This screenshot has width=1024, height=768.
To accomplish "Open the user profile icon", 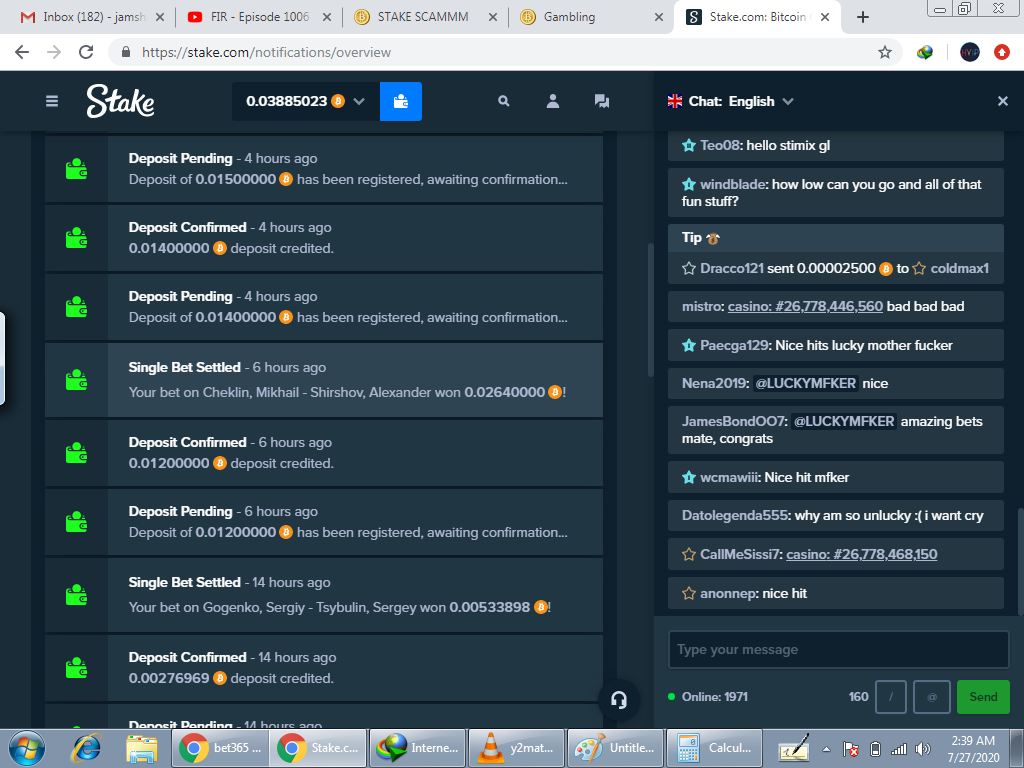I will tap(552, 101).
